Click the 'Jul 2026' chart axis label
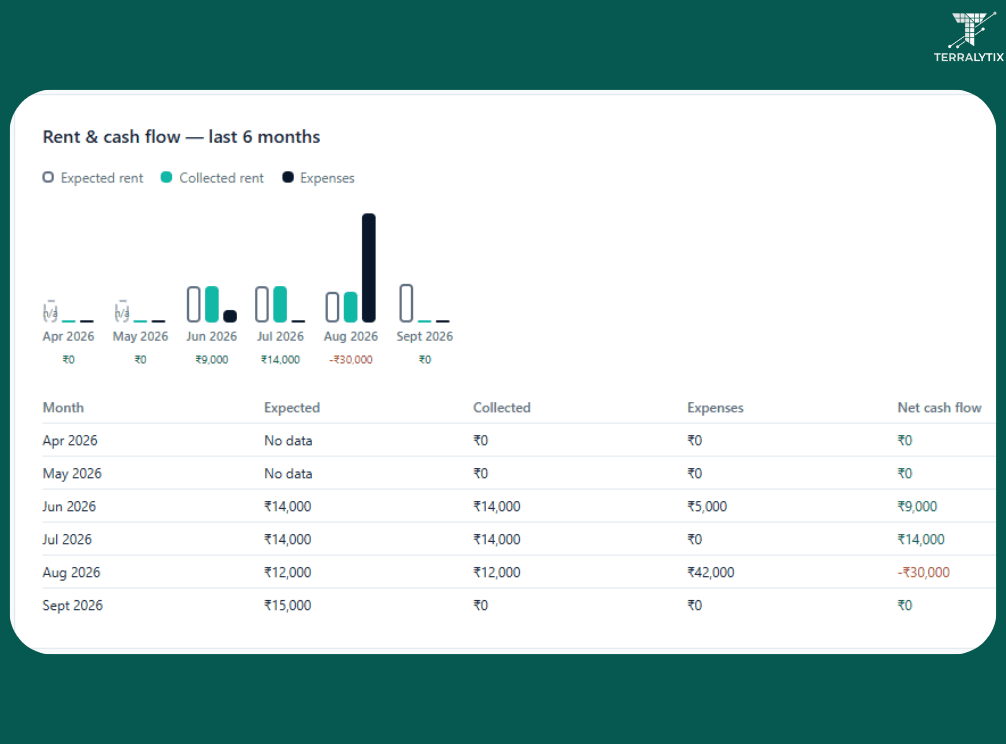This screenshot has width=1006, height=744. 280,336
